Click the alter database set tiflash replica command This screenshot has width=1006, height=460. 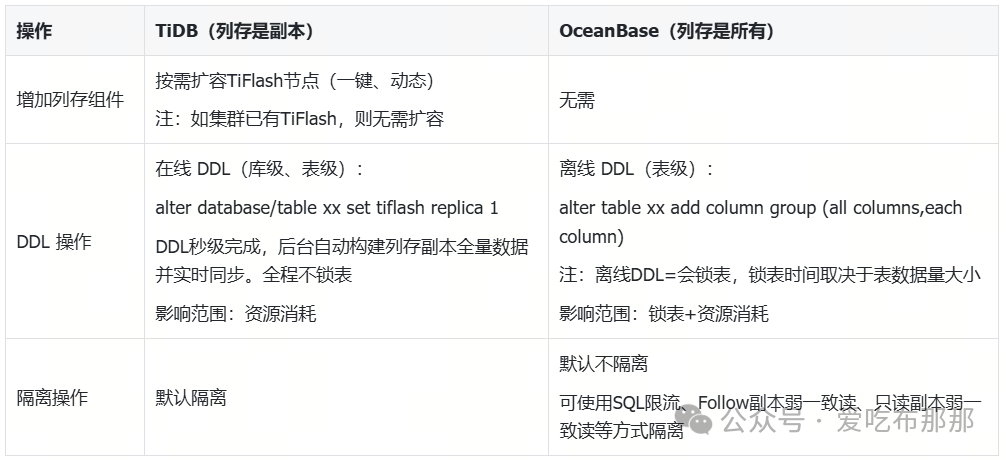coord(327,208)
